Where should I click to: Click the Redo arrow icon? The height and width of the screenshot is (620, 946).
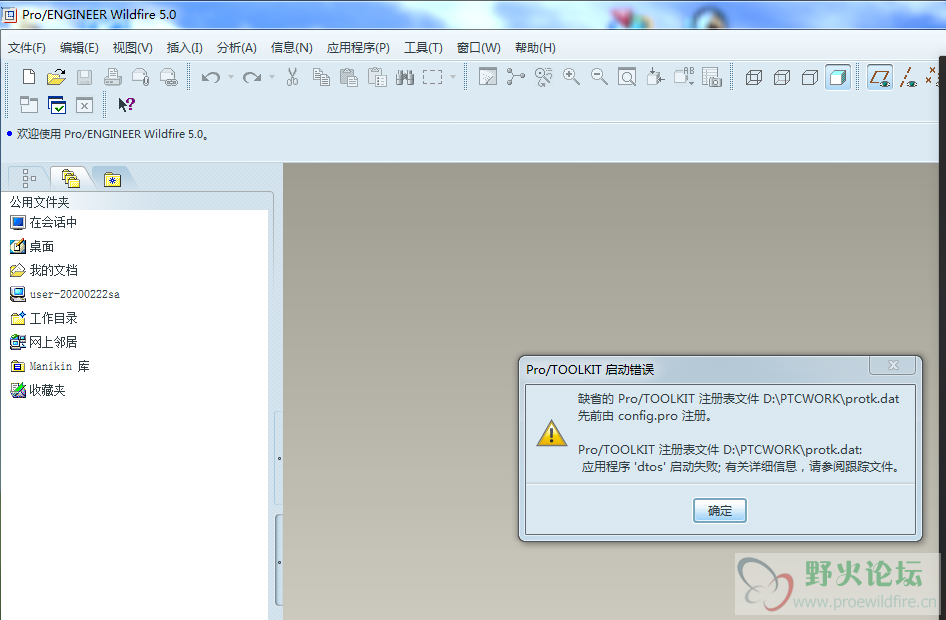pyautogui.click(x=252, y=77)
